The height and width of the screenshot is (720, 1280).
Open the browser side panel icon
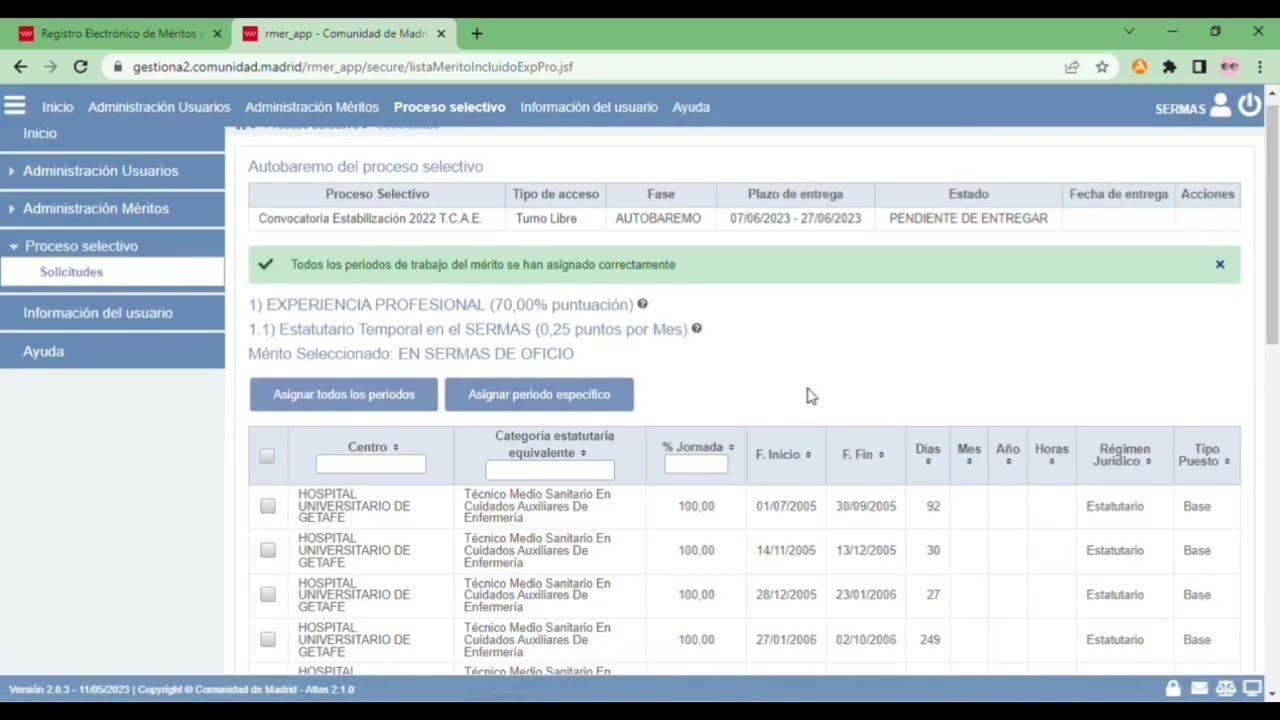point(1199,67)
